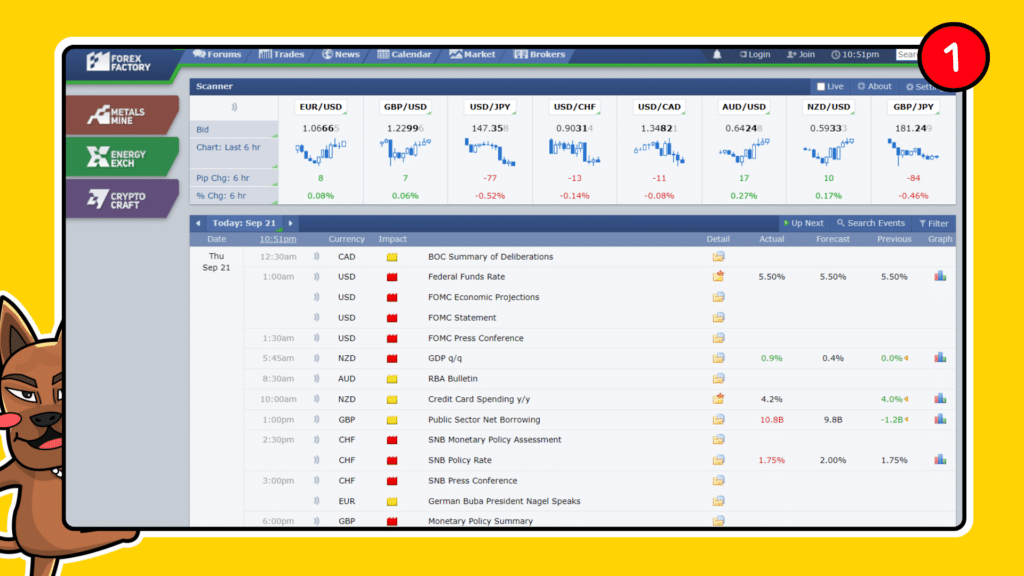Toggle Up Next in the calendar toolbar

(803, 222)
